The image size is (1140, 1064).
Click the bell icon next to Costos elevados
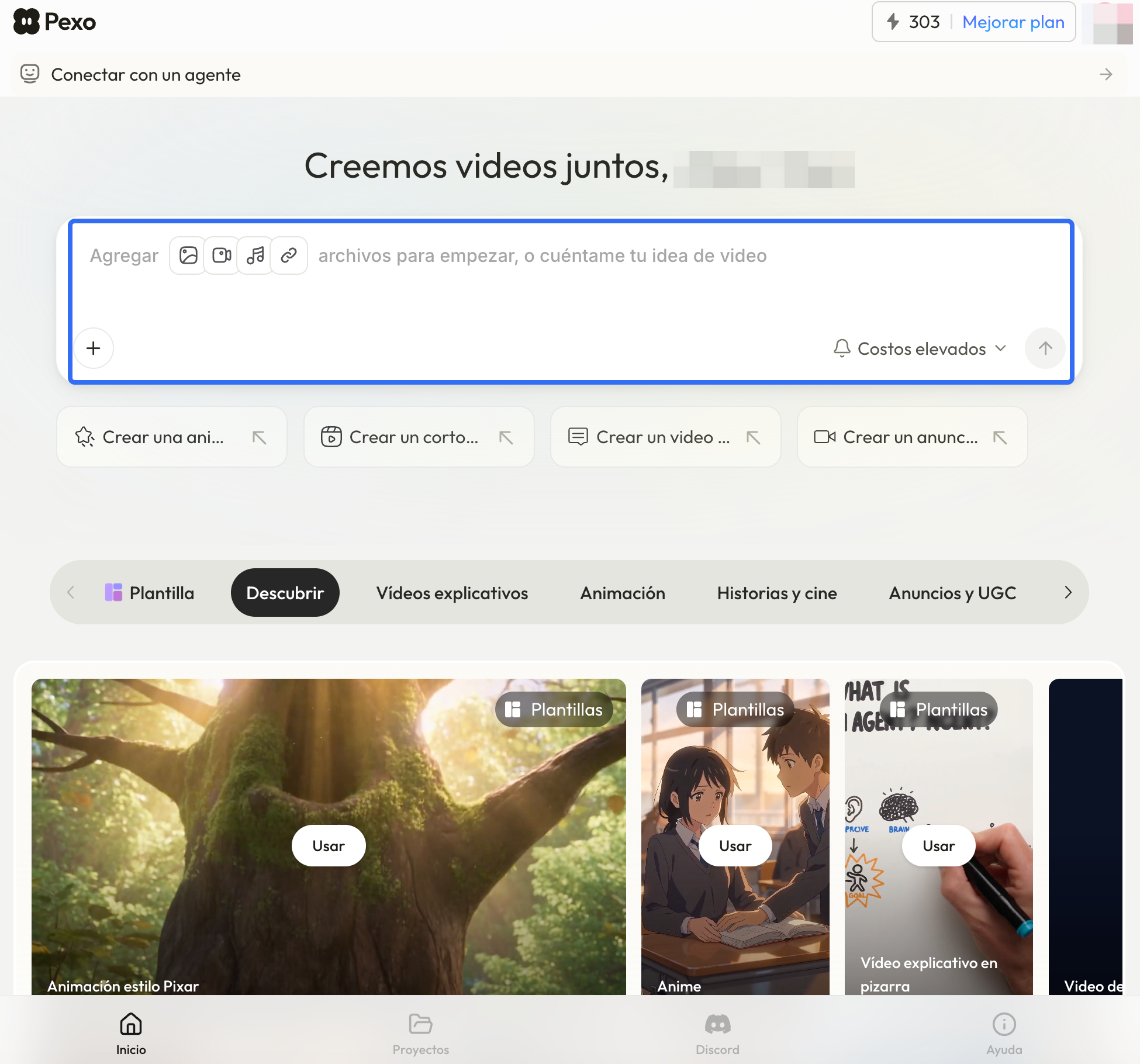pos(842,348)
